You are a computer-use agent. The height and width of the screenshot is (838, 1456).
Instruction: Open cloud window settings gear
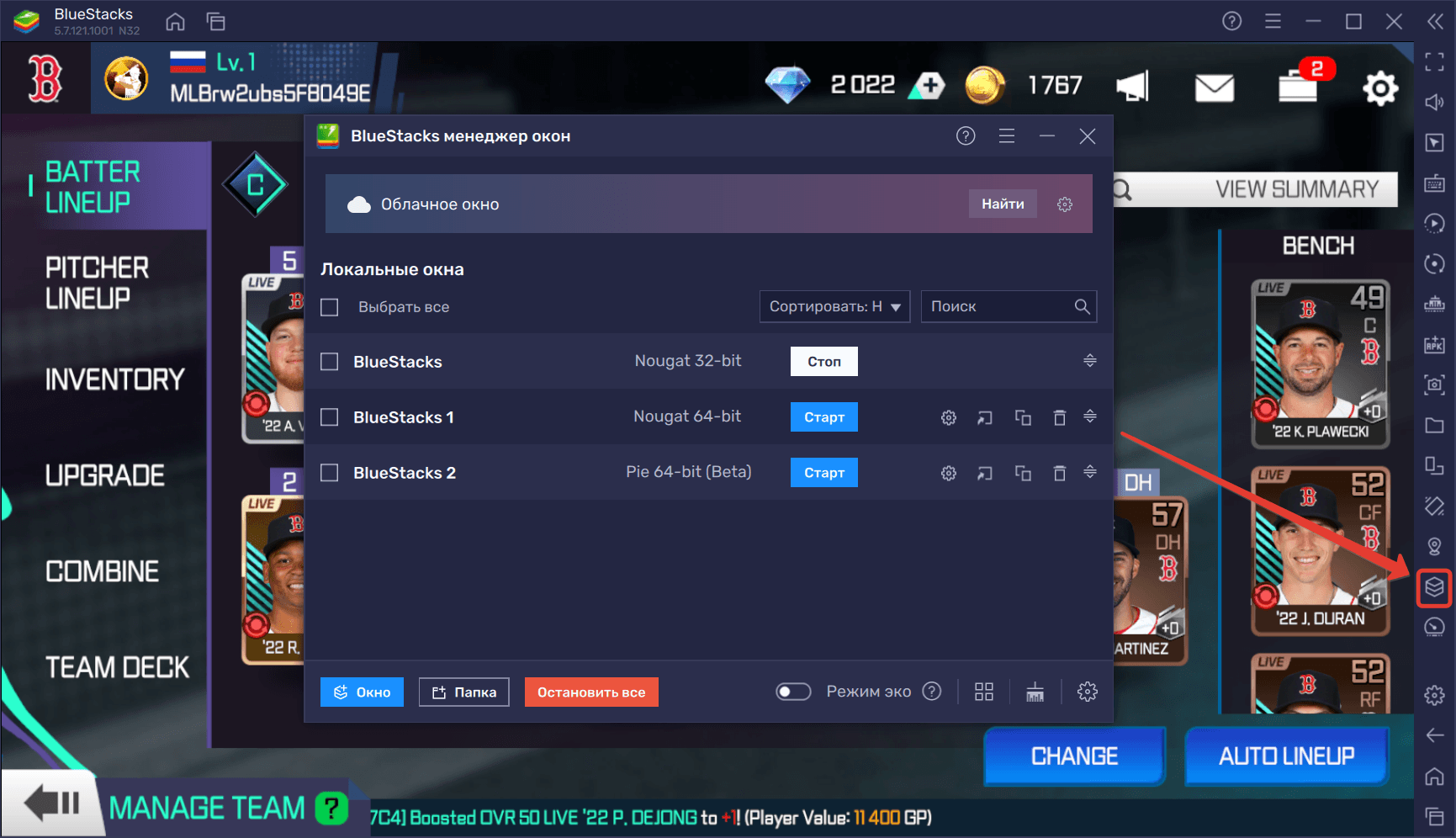(1065, 204)
